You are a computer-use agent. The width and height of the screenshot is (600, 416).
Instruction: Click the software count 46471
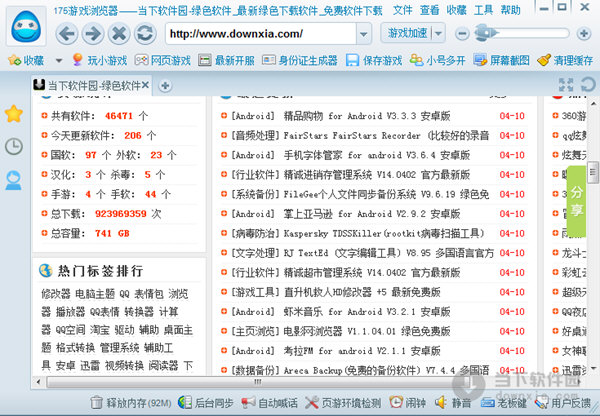(x=119, y=116)
